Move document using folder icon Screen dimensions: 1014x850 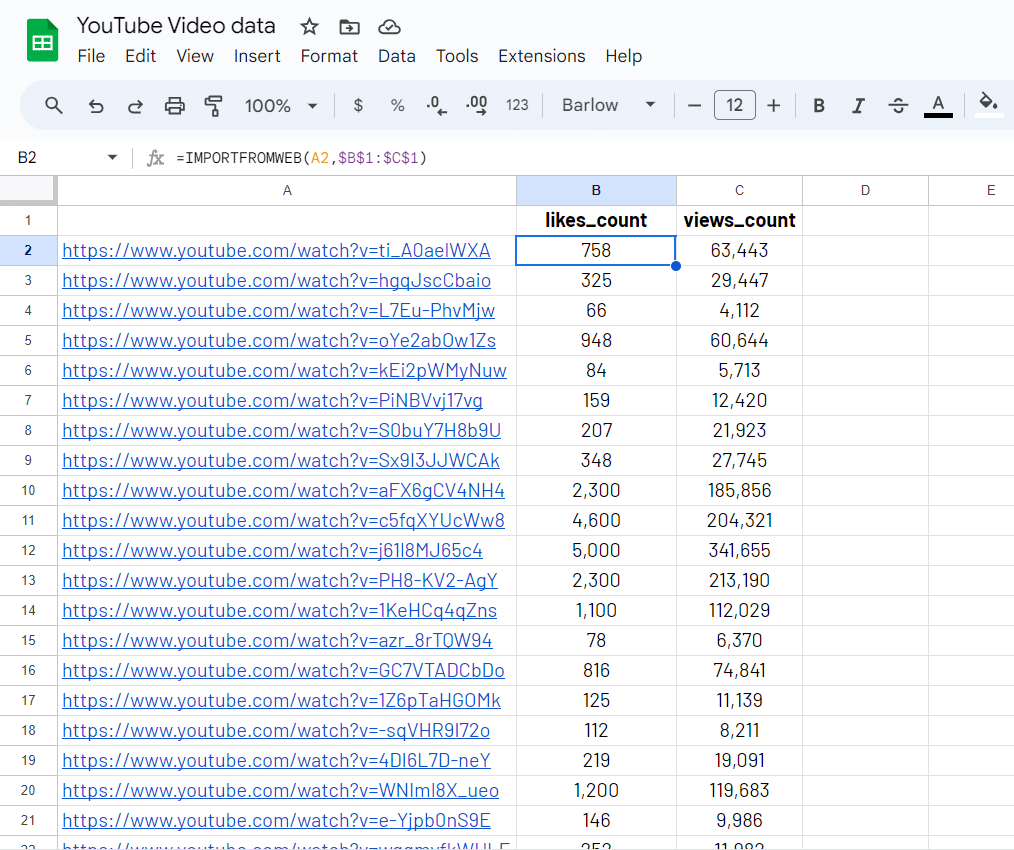click(x=349, y=27)
